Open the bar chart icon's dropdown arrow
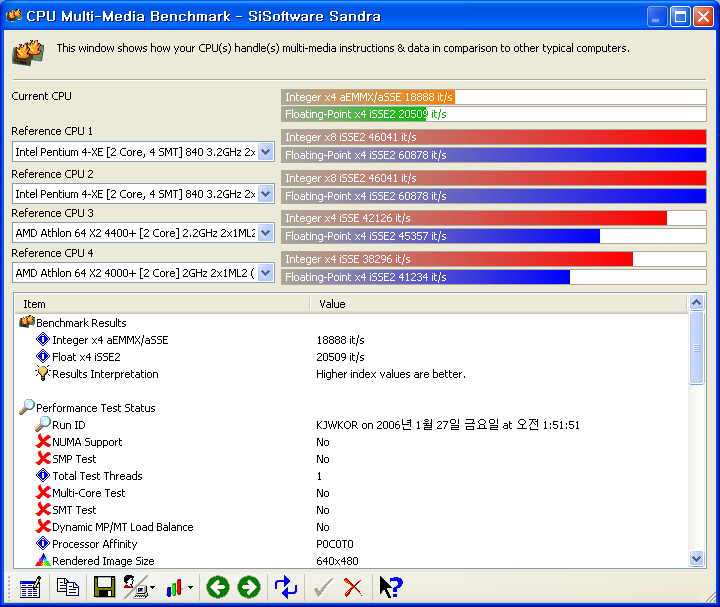 tap(190, 587)
